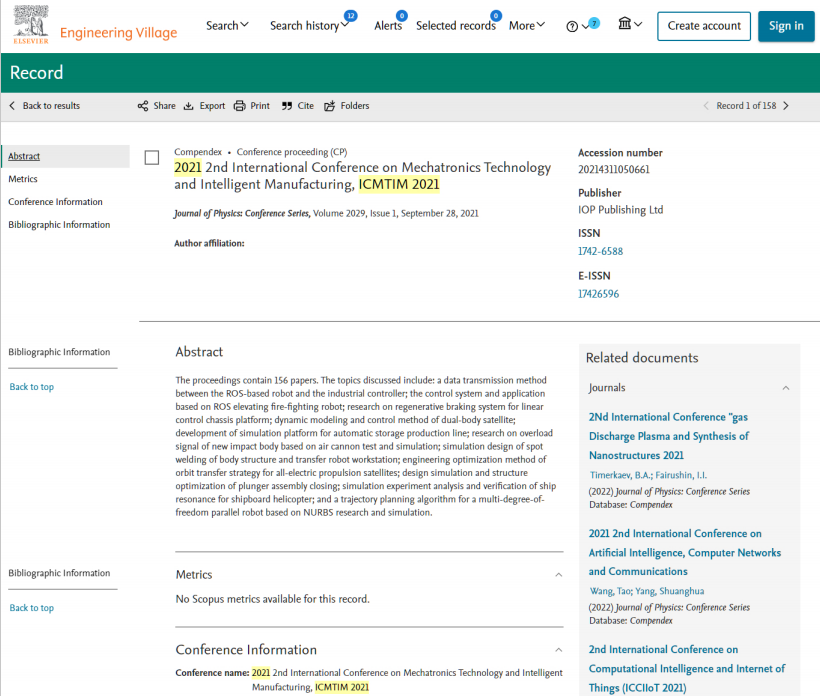
Task: Click the Cite quotation icon
Action: pyautogui.click(x=287, y=106)
